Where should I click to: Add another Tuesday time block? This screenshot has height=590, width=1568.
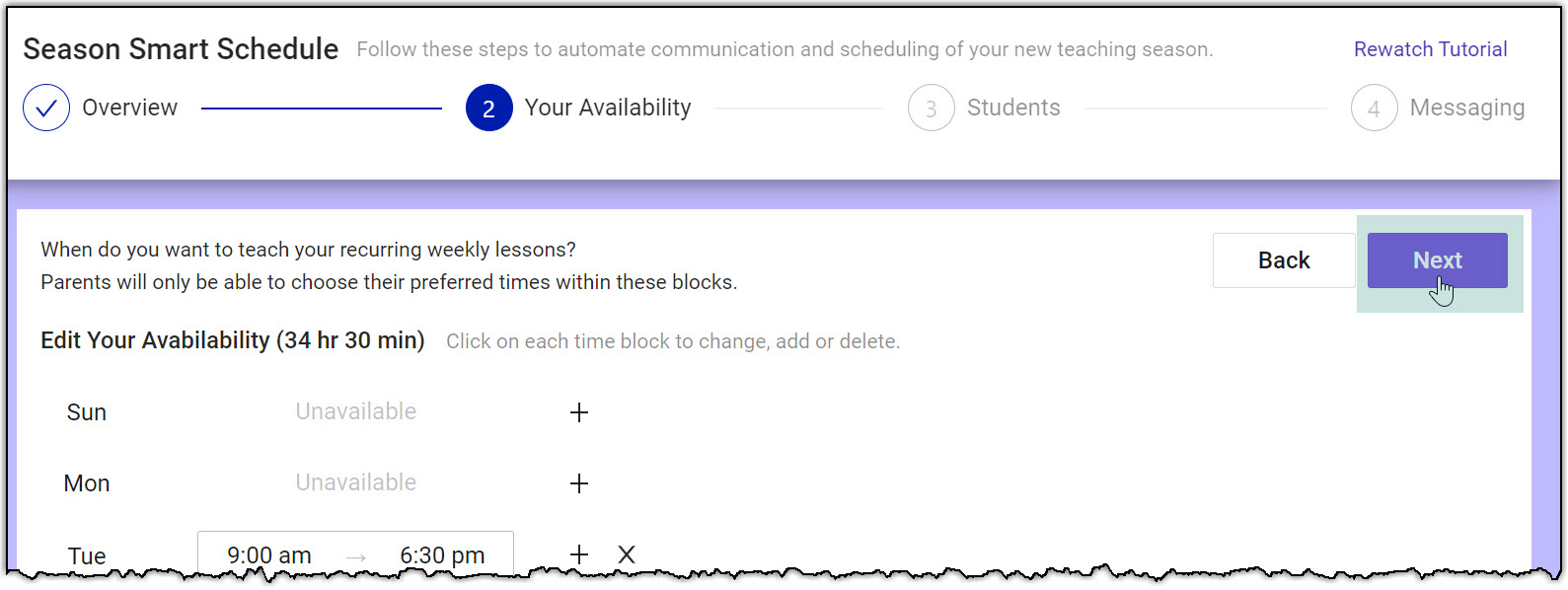pos(579,554)
